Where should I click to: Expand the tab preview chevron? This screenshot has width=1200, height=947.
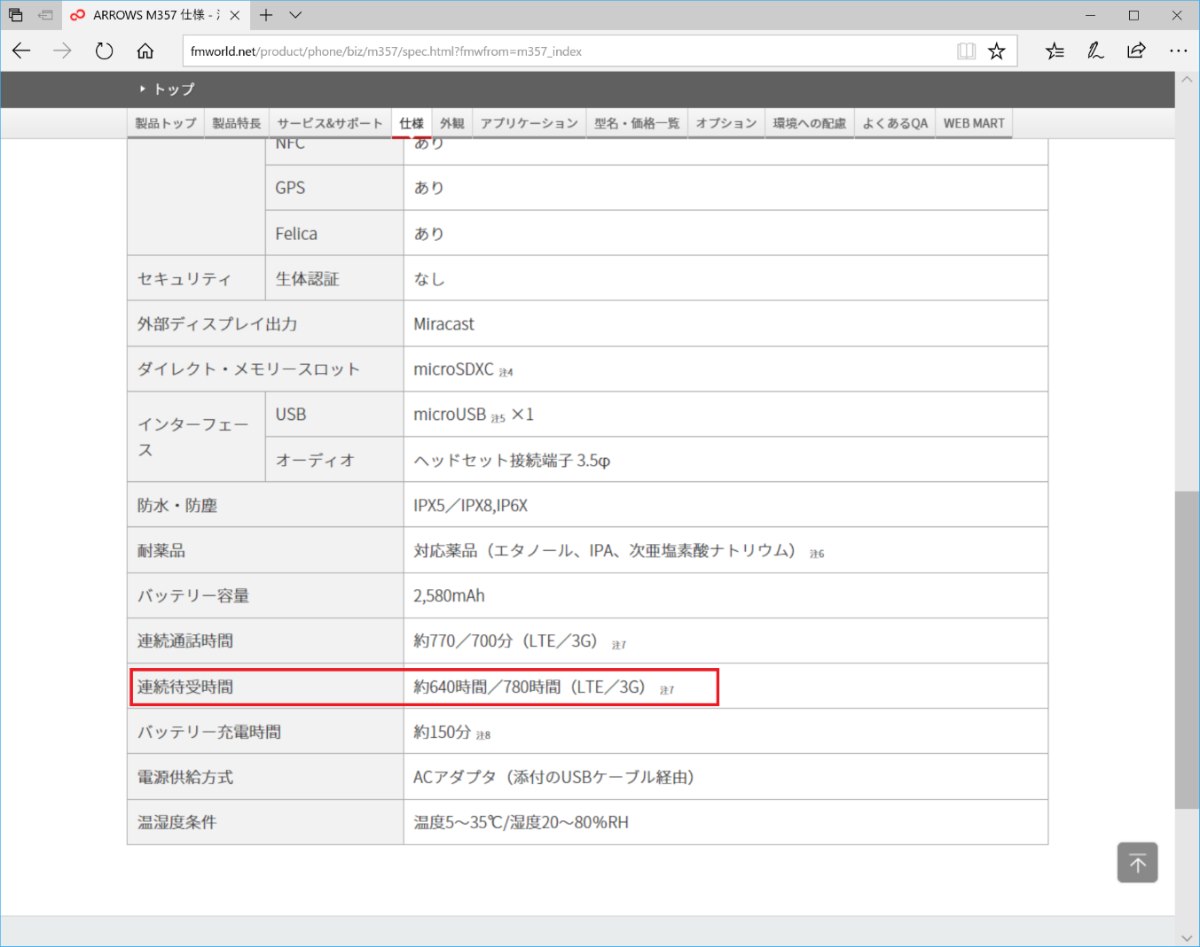coord(295,15)
